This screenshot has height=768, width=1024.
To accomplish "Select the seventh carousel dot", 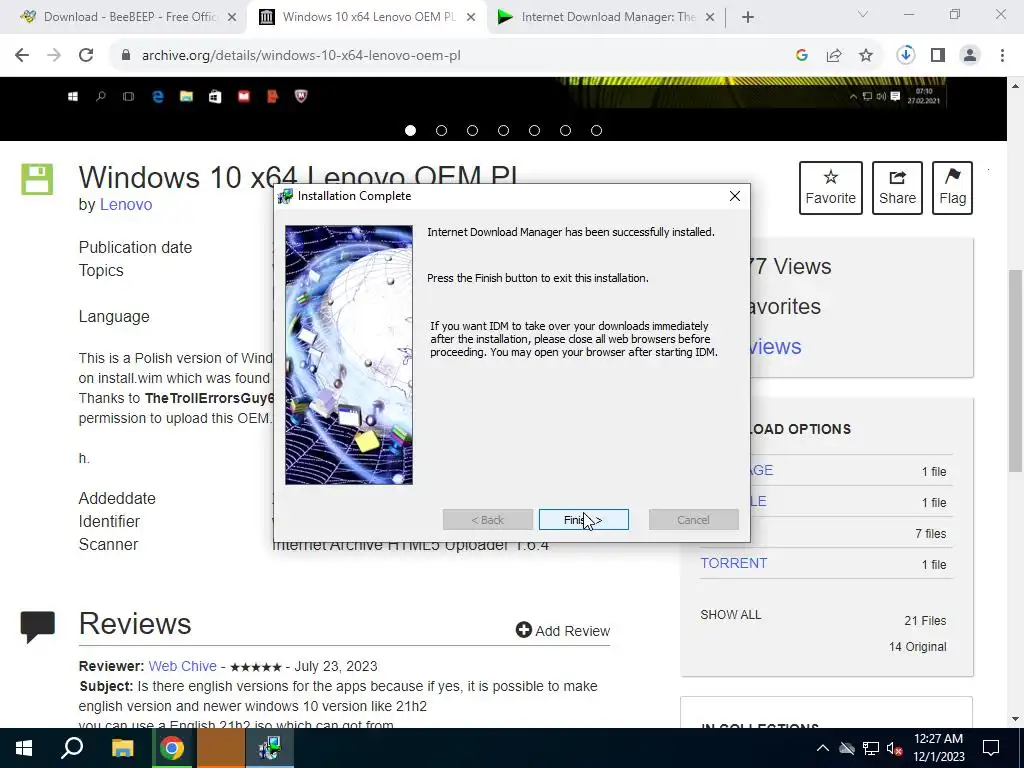I will click(596, 131).
